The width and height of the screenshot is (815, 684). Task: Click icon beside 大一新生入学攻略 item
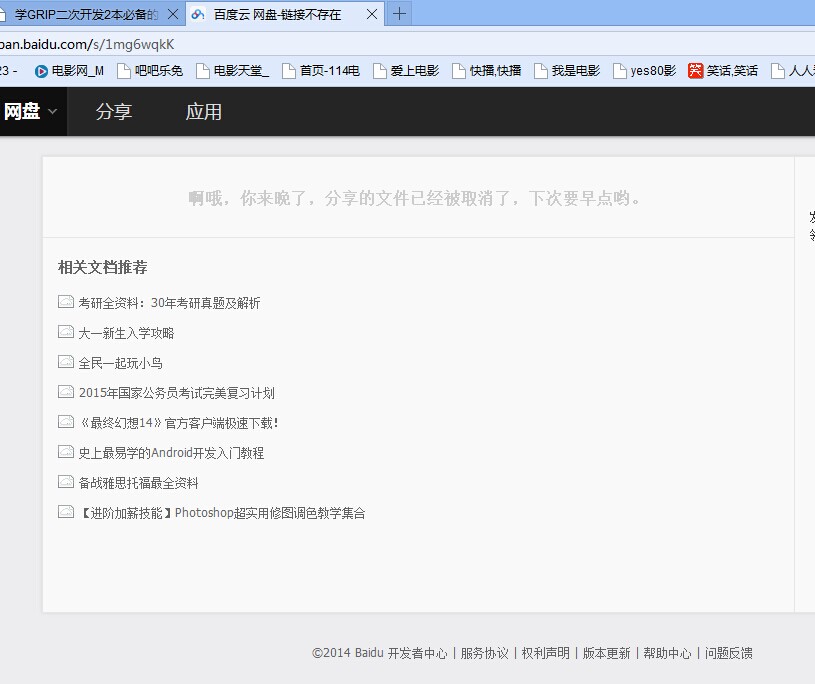[x=65, y=332]
